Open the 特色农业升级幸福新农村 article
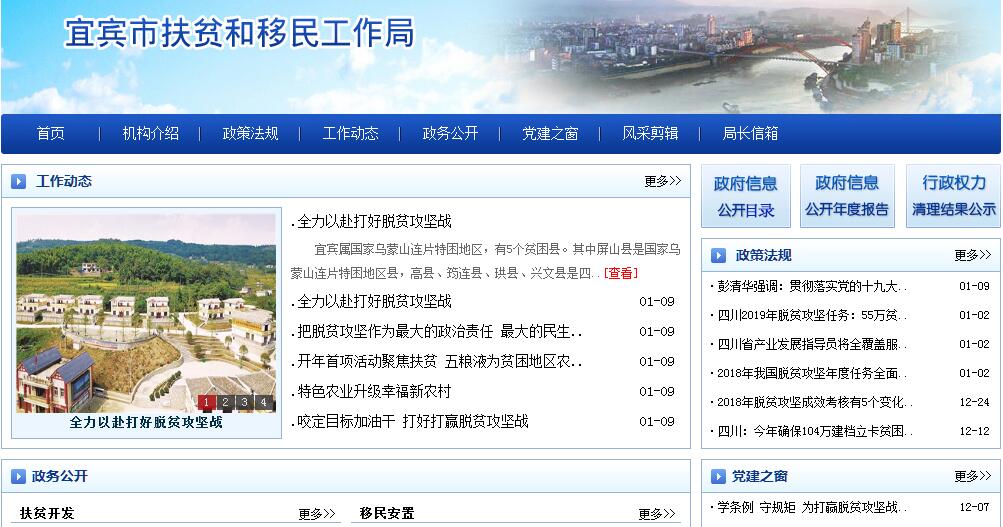Viewport: 1003px width, 527px height. pyautogui.click(x=374, y=391)
